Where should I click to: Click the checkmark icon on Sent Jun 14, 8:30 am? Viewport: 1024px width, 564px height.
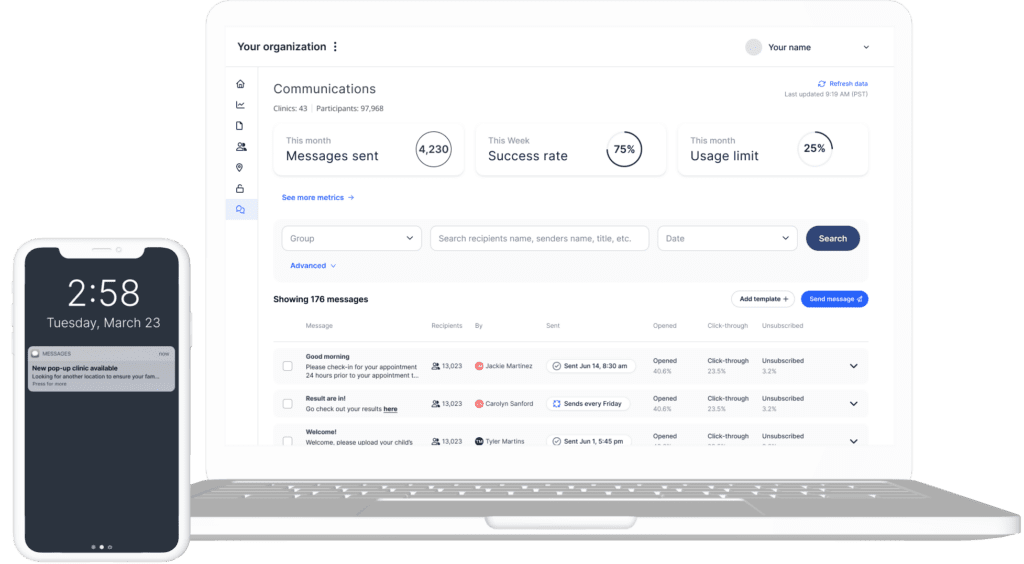click(x=556, y=366)
